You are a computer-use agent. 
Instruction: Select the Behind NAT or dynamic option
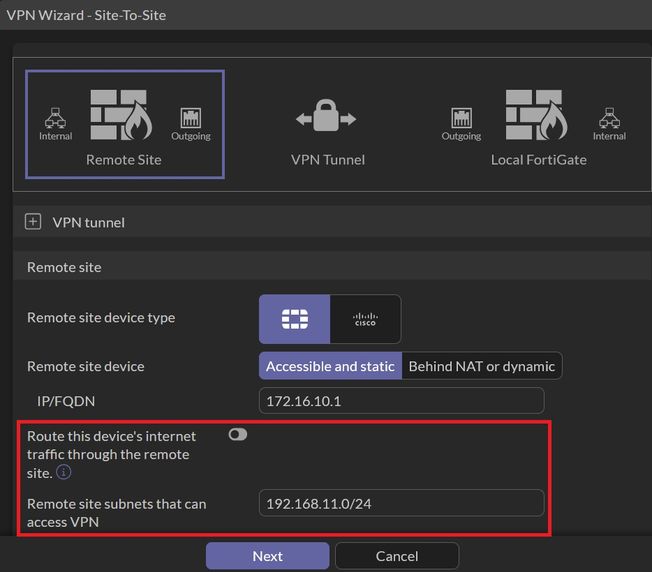(482, 366)
